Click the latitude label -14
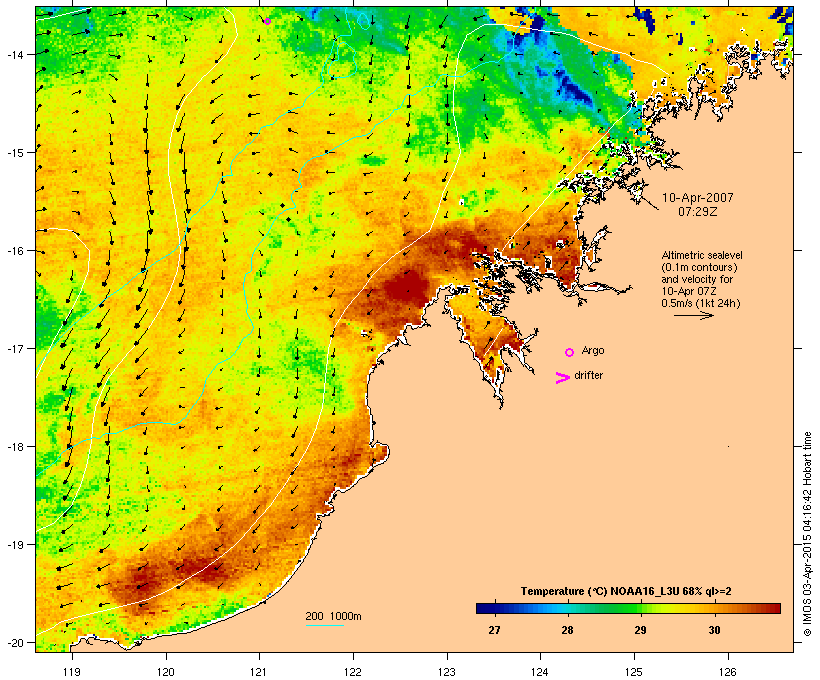Viewport: 820px width, 680px height. coord(14,54)
